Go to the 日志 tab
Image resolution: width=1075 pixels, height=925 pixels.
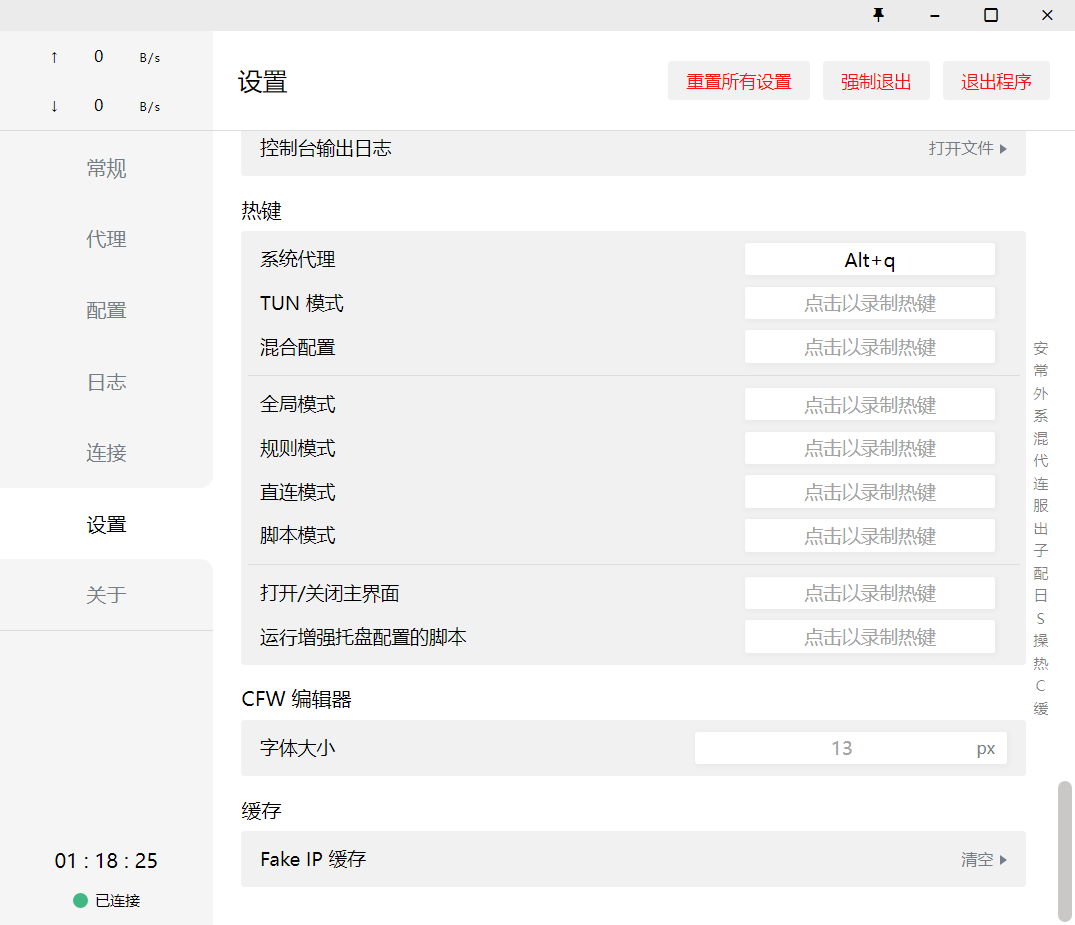tap(106, 382)
